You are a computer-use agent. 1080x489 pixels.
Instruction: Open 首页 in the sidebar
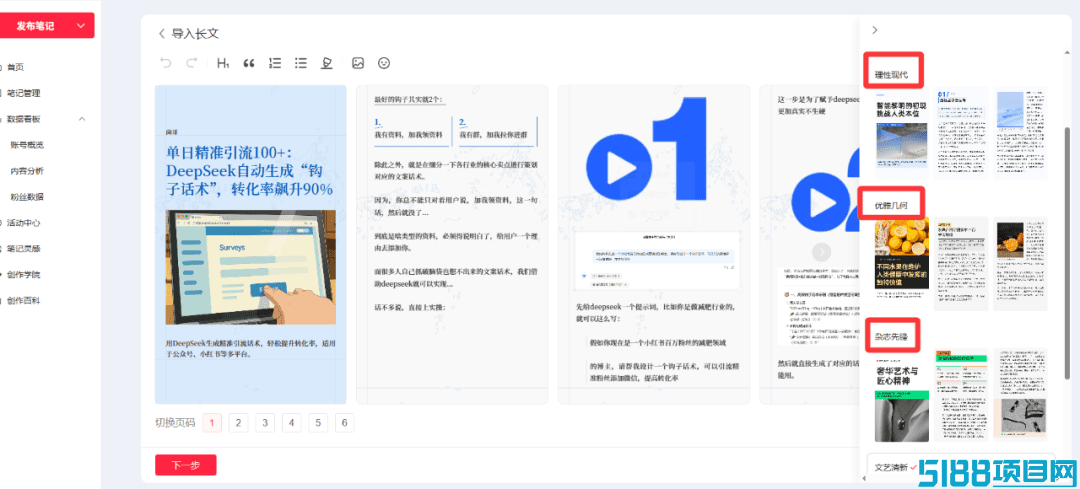tap(15, 67)
